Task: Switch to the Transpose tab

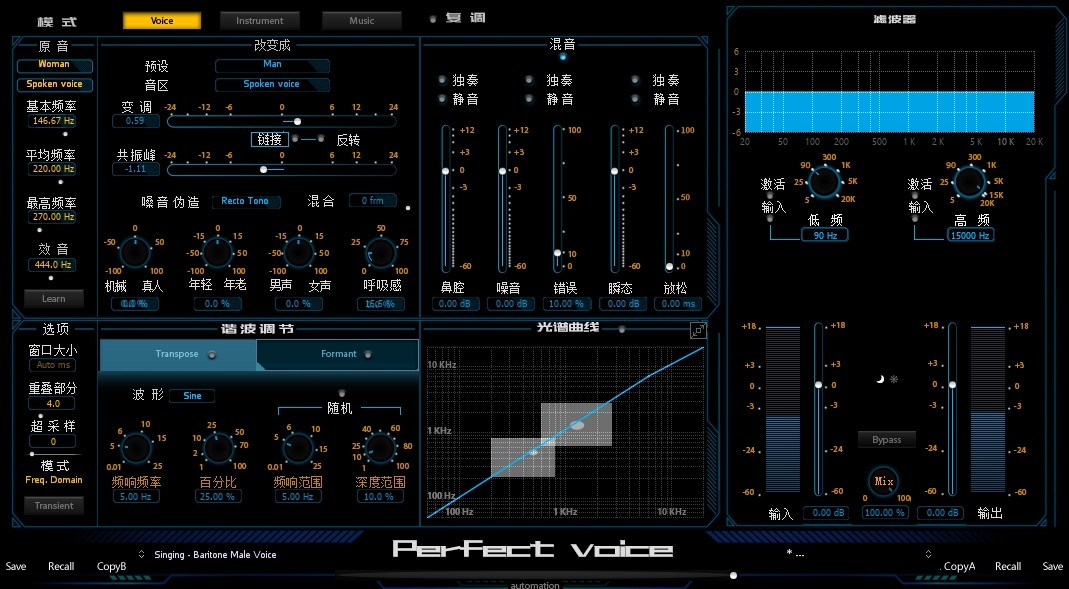Action: [178, 354]
